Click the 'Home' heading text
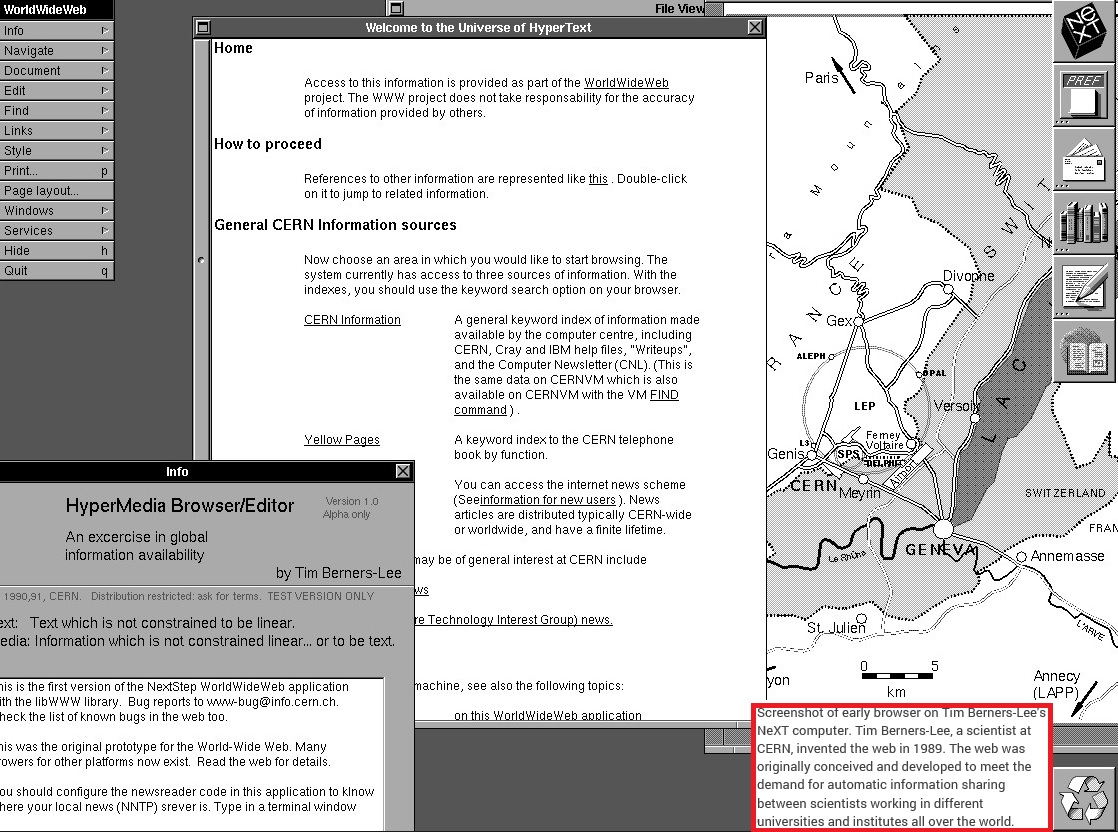Screen dimensions: 1118x832 [x=233, y=48]
